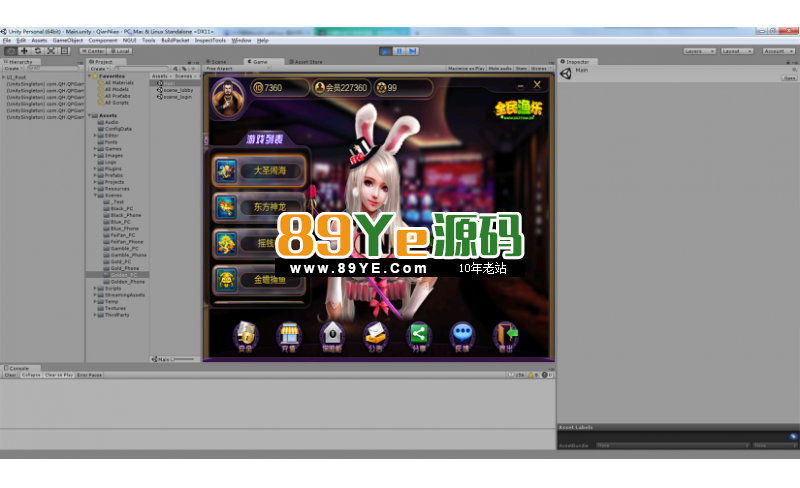Screen dimensions: 800x488
Task: Select the Move tool in toolbar
Action: 24,51
